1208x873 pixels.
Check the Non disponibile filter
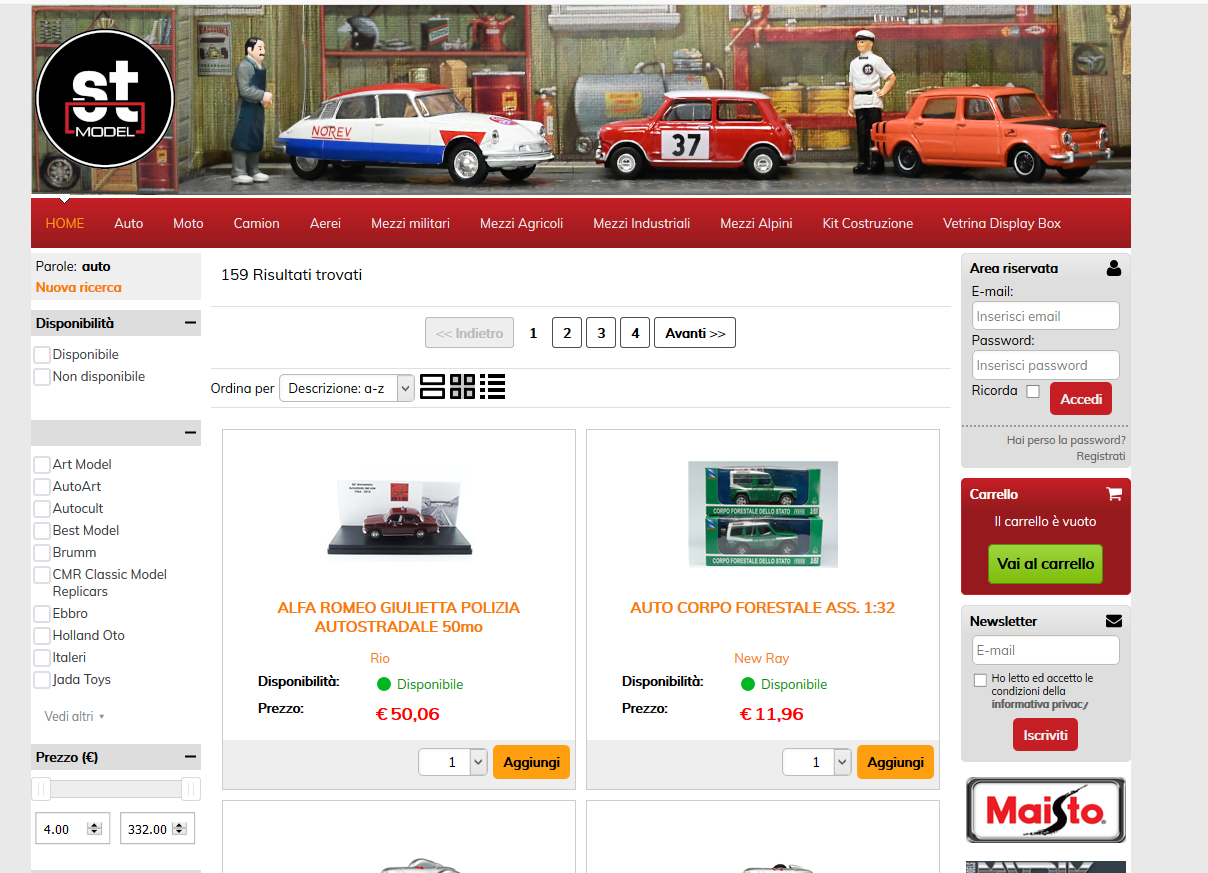(42, 377)
